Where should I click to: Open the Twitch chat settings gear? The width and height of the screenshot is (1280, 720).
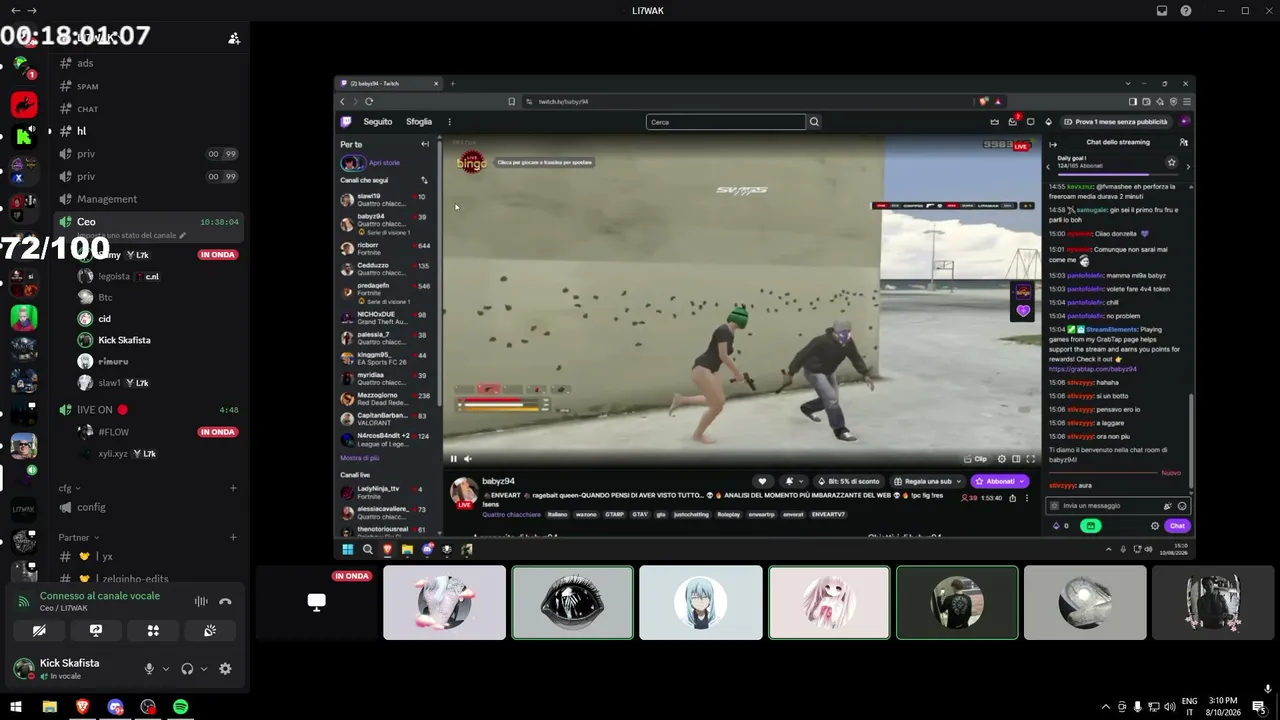1155,526
